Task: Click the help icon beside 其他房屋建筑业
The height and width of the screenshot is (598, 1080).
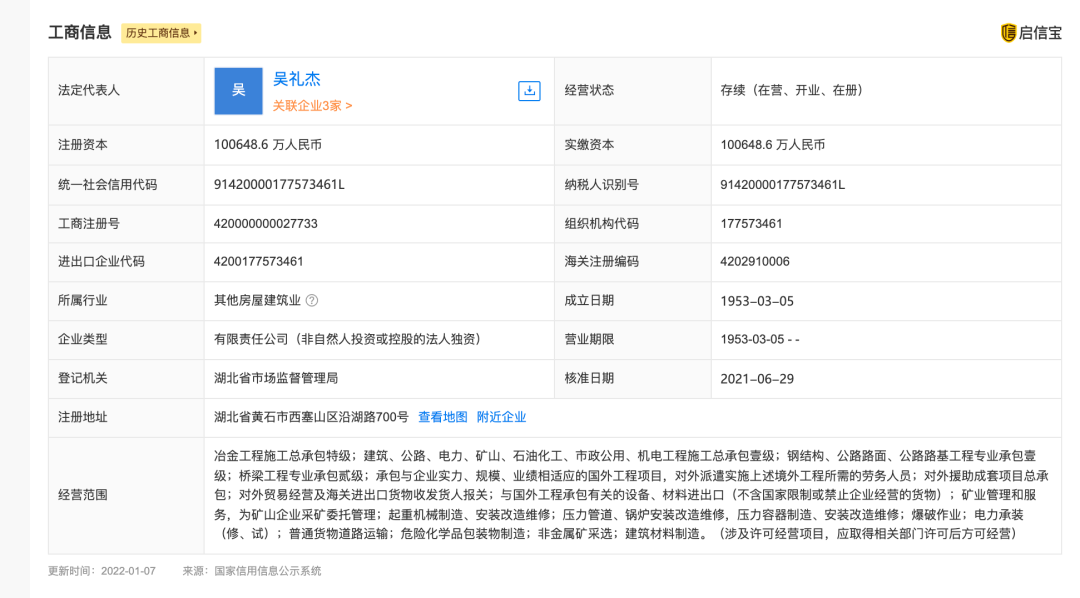Action: (x=312, y=300)
